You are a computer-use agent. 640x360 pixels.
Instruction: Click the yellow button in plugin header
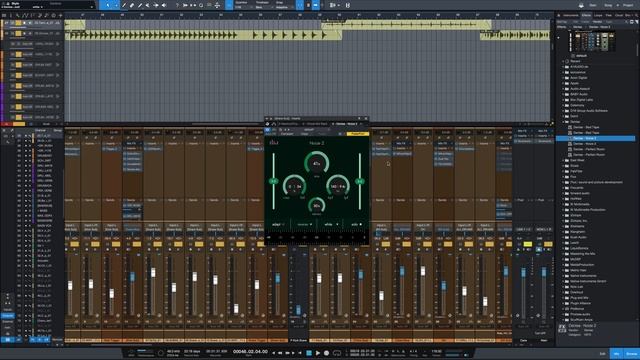click(x=358, y=134)
